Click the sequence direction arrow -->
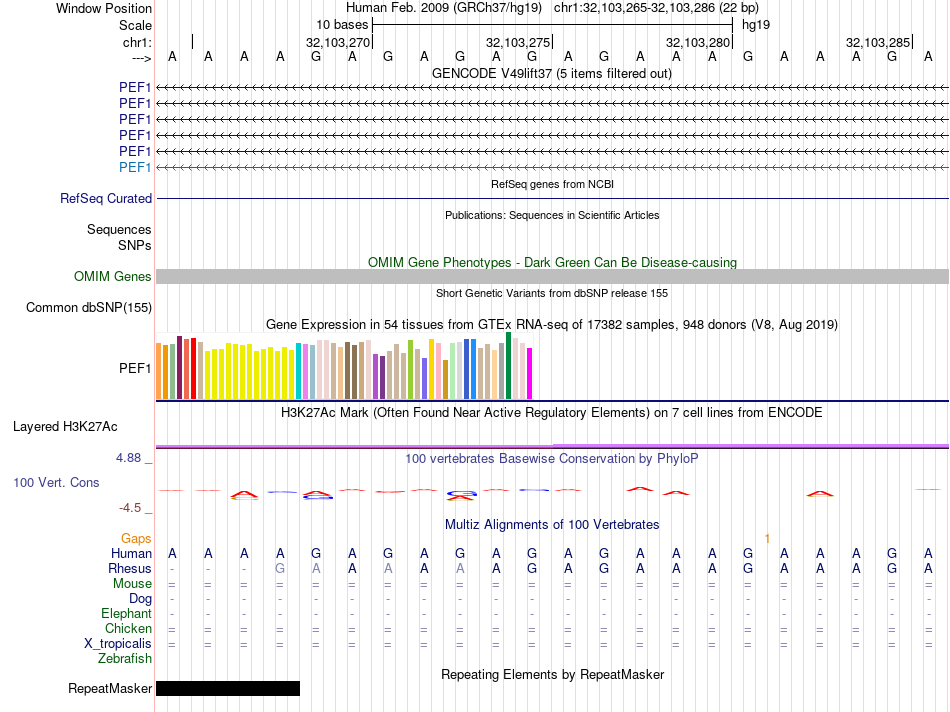950x712 pixels. tap(141, 58)
